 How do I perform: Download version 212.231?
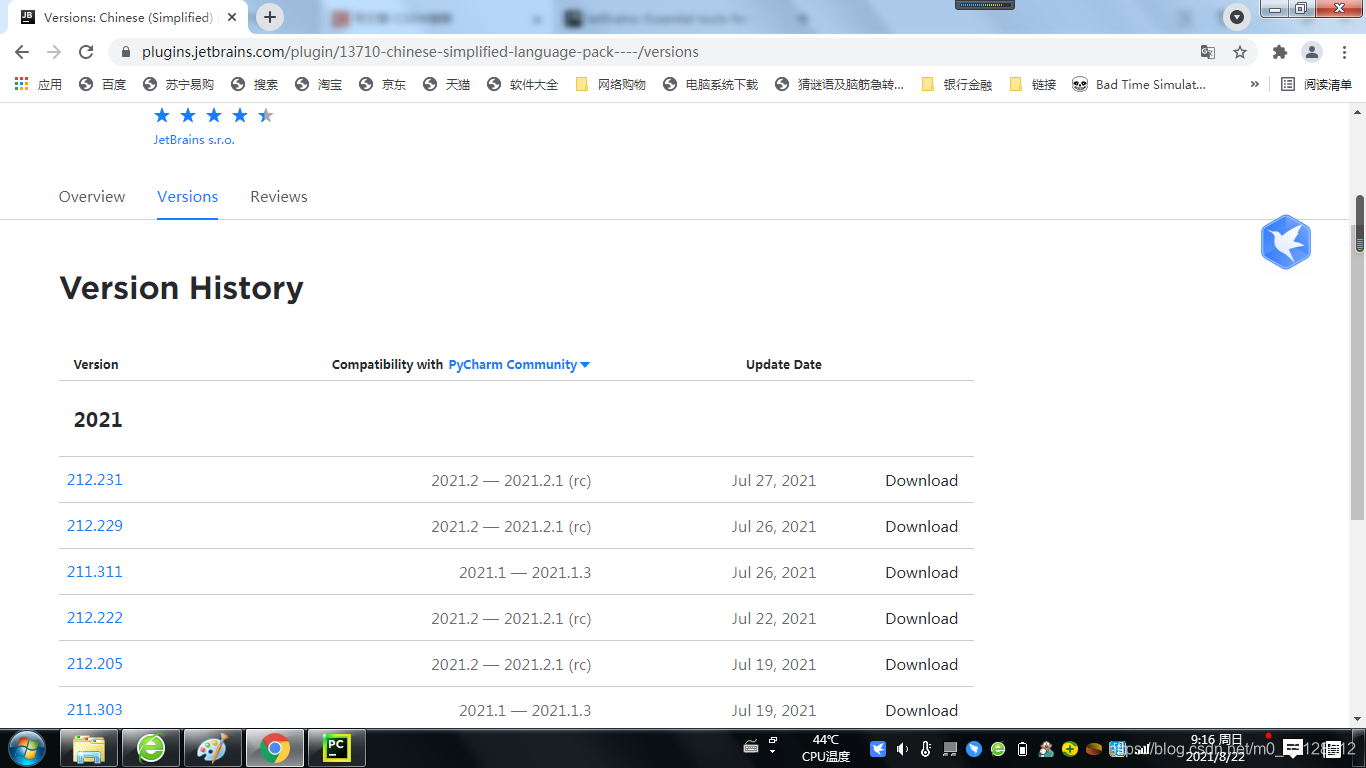[x=921, y=481]
